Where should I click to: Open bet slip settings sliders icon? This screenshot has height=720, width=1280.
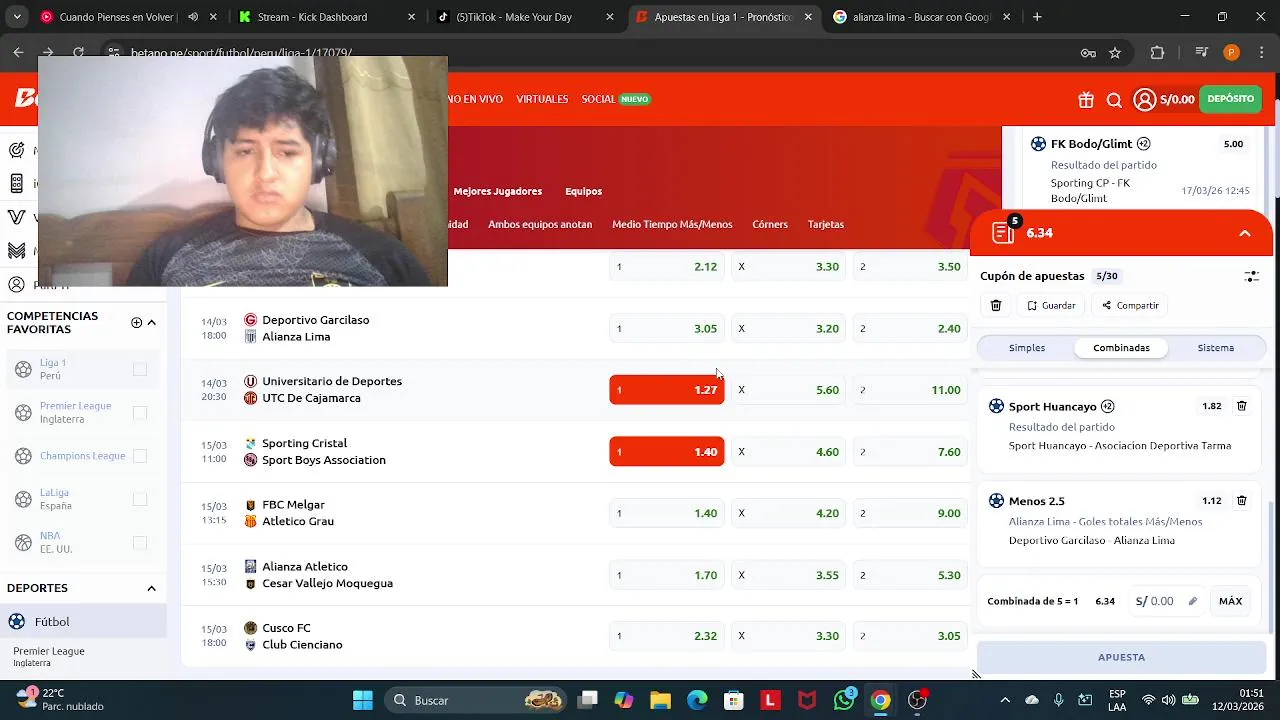pyautogui.click(x=1251, y=276)
